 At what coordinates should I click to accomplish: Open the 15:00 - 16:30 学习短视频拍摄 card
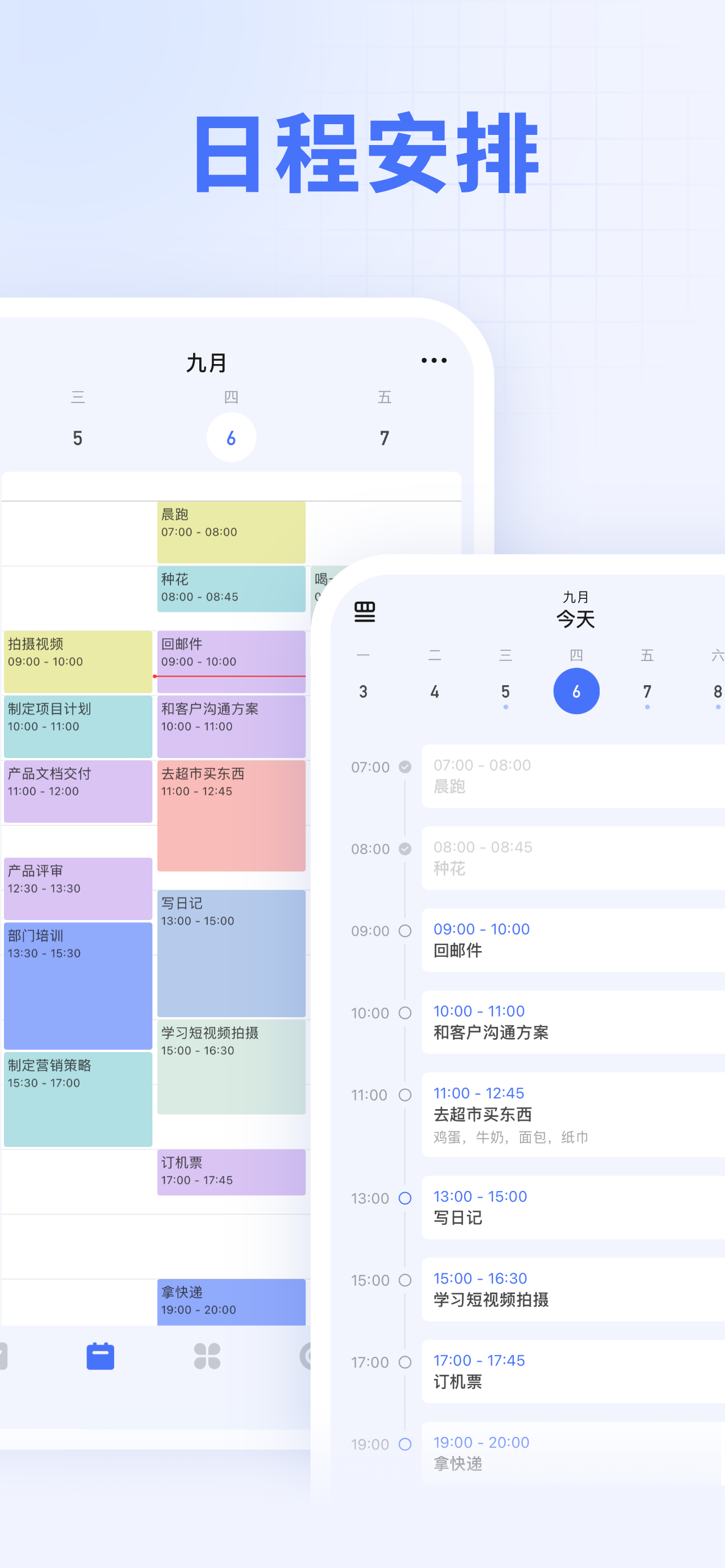pos(574,1289)
